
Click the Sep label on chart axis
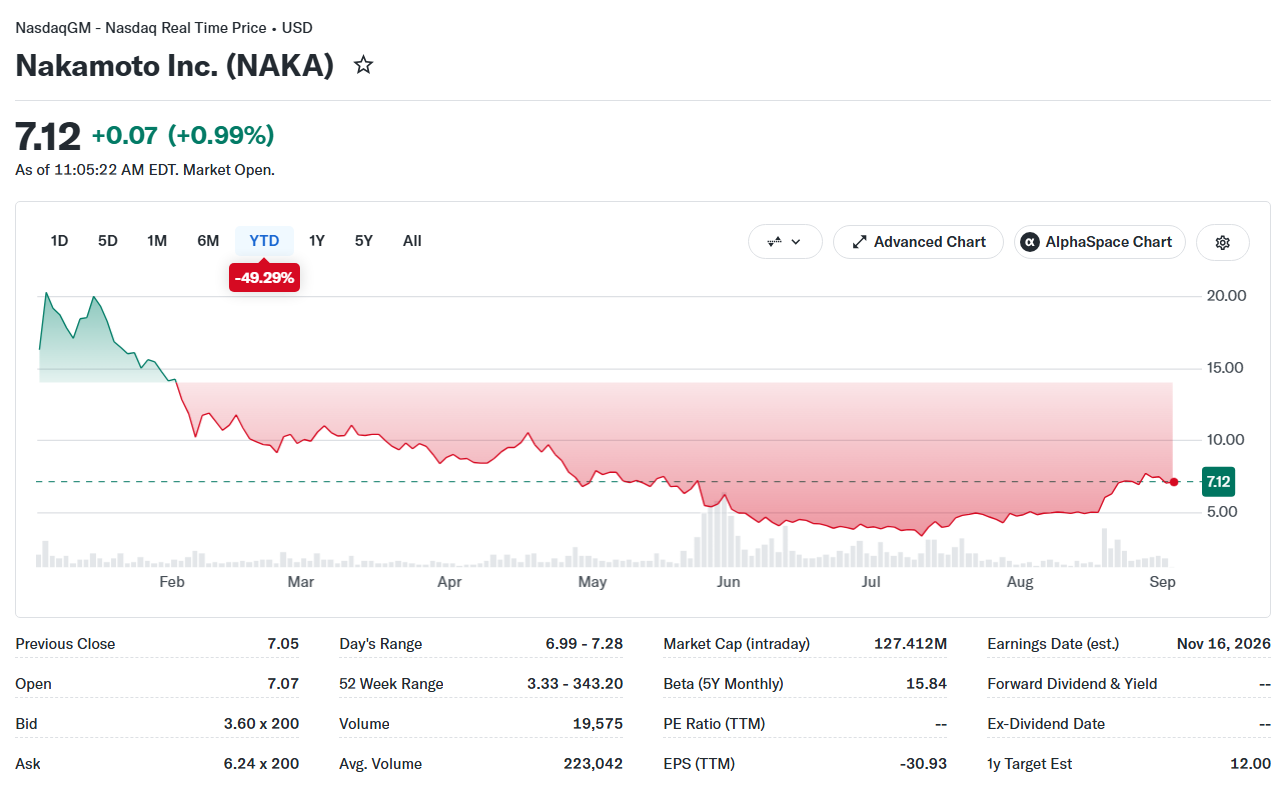pyautogui.click(x=1163, y=582)
